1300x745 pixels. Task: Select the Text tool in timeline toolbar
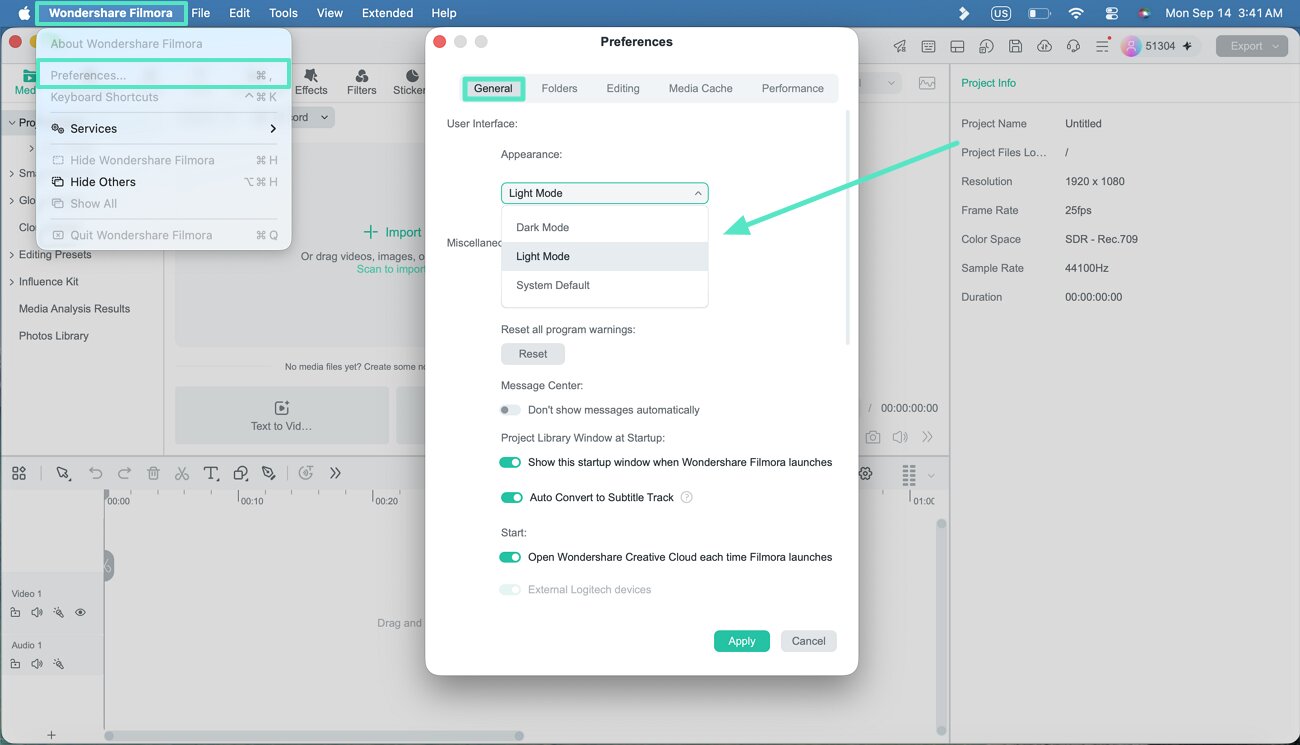click(x=211, y=473)
